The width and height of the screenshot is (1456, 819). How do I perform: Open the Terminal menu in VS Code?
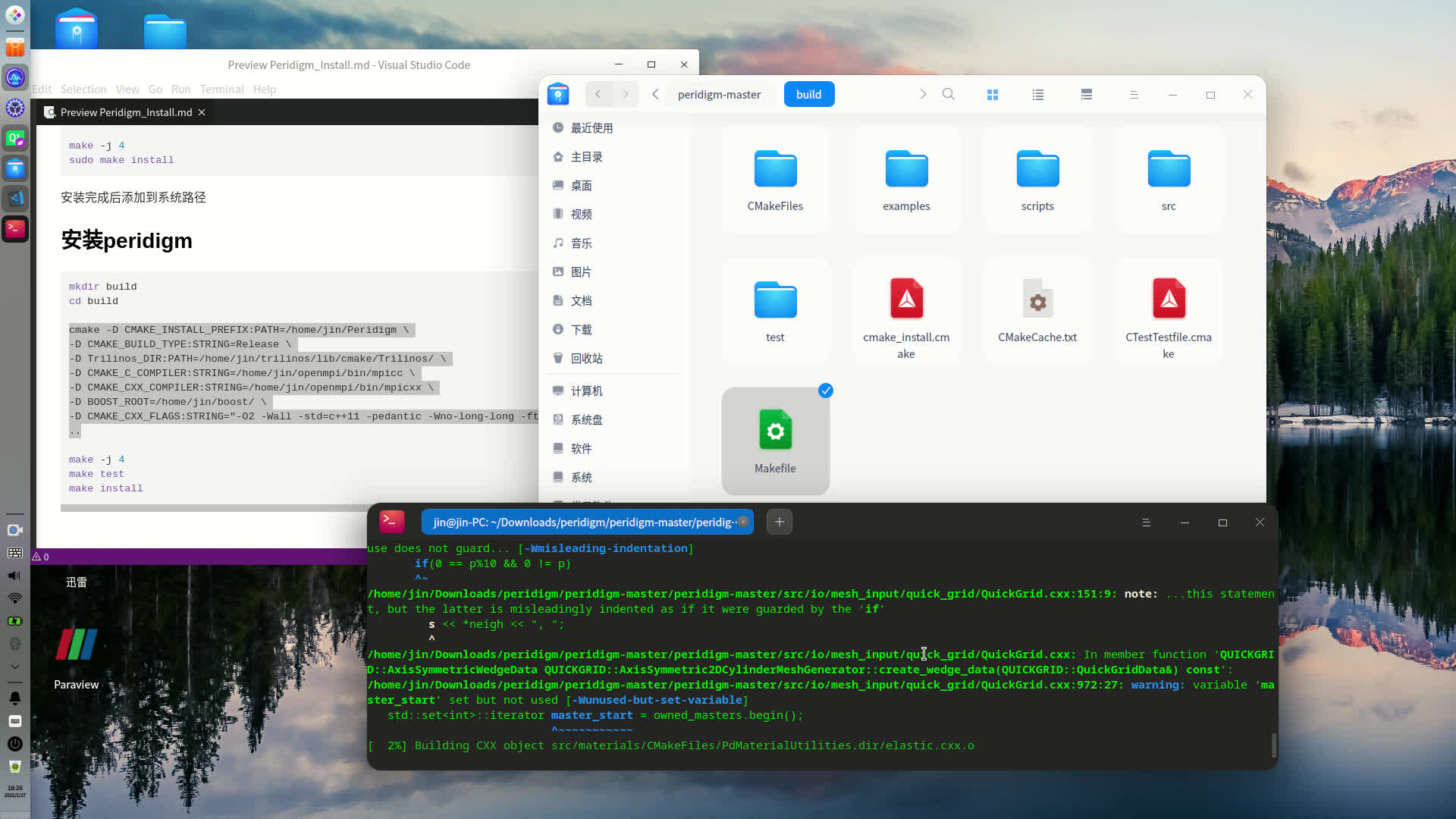[221, 89]
